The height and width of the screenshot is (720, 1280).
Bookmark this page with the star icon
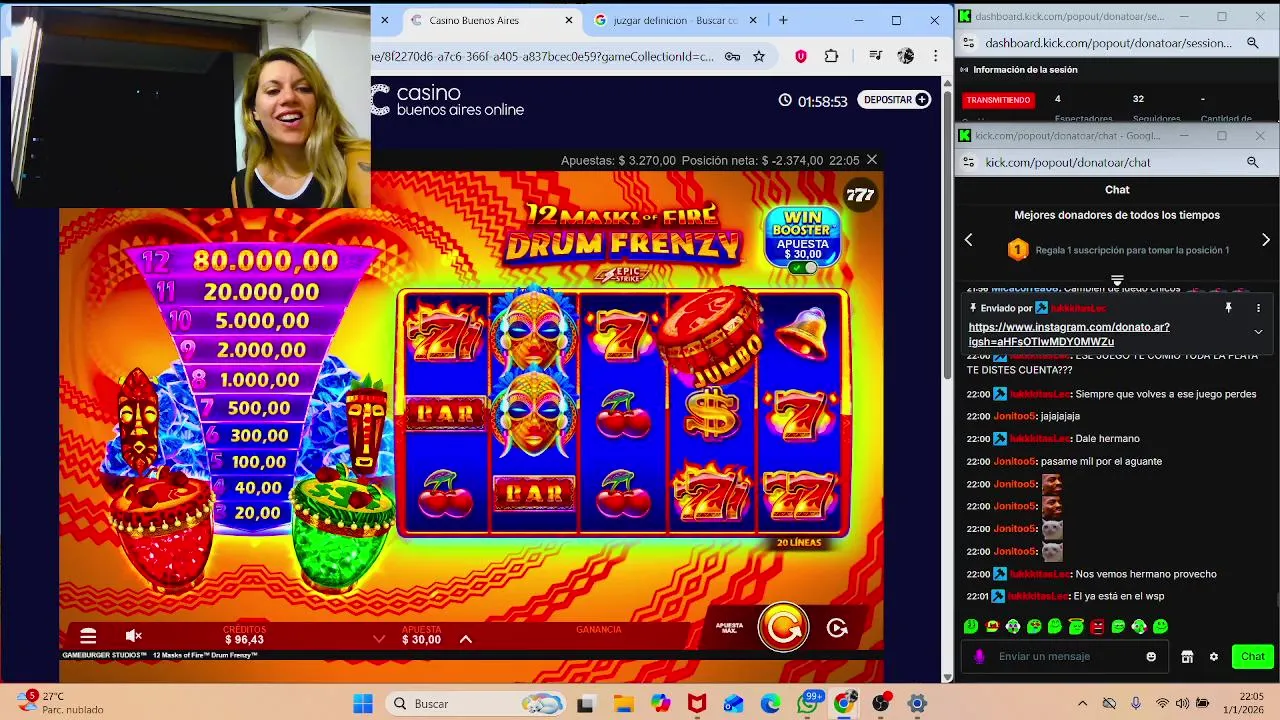(x=759, y=56)
